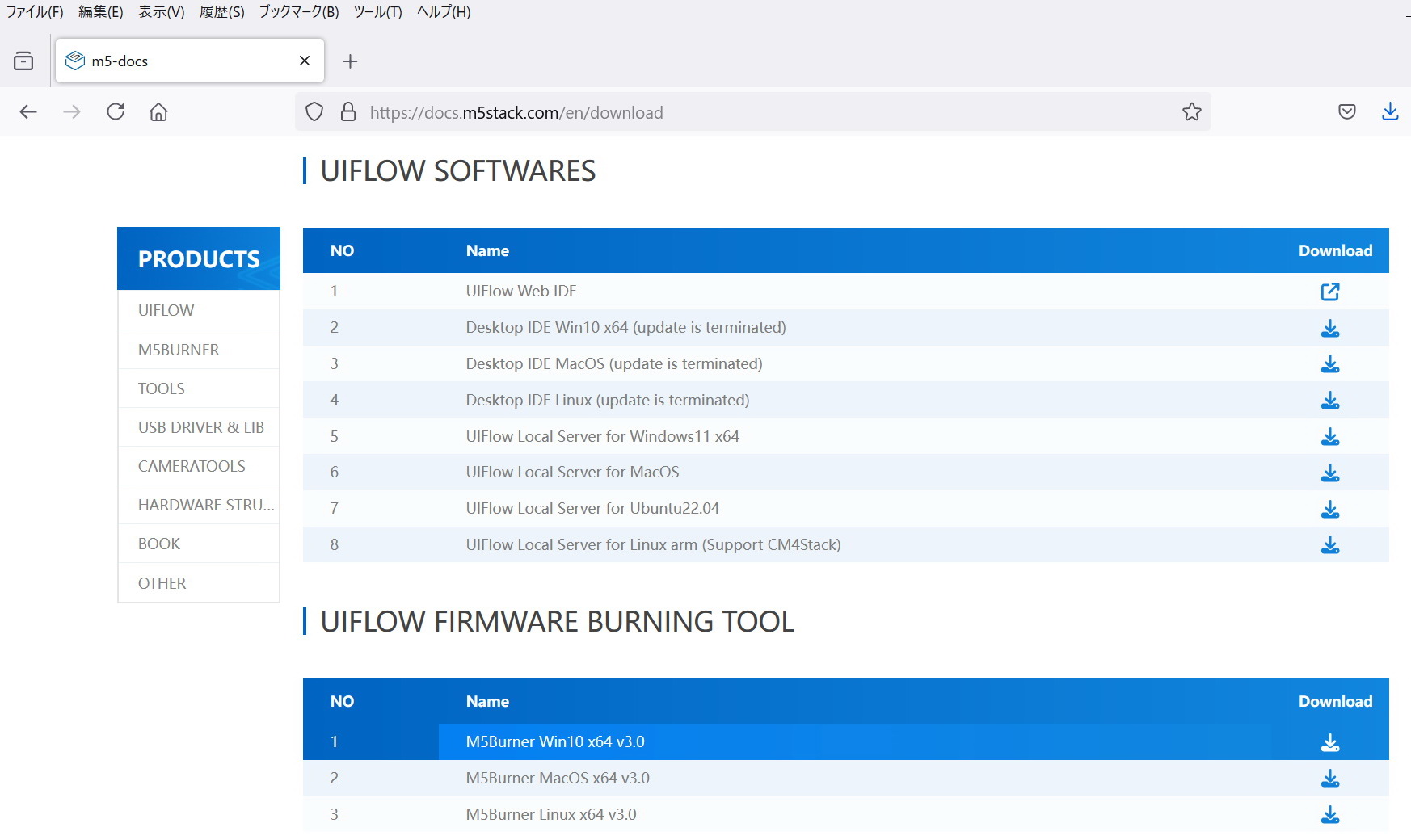Click 'UIFlow Local Server for Windows11 x64' text

[603, 436]
